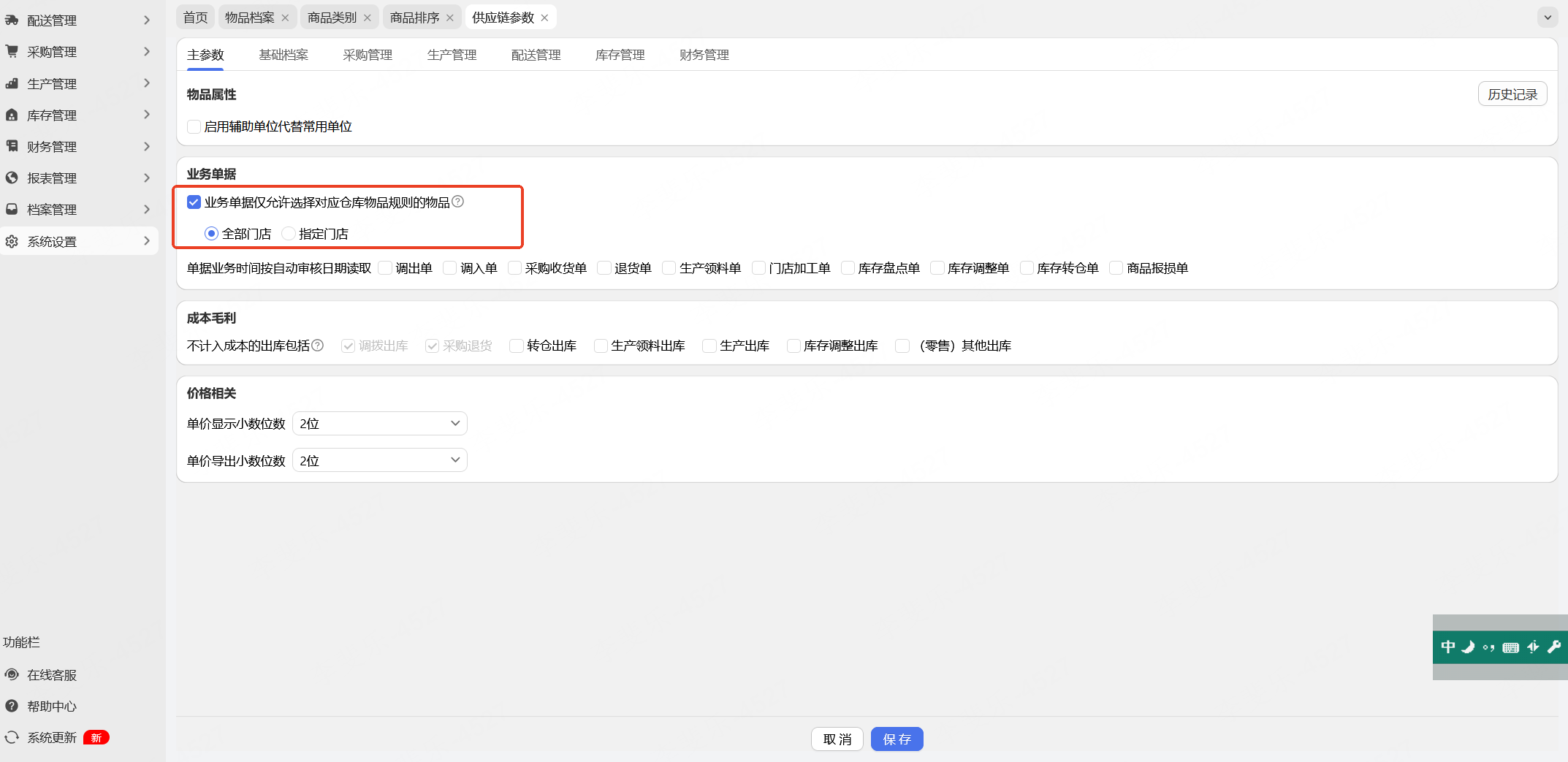Viewport: 1568px width, 762px height.
Task: Click the 采购管理 shopping cart icon
Action: pos(12,52)
